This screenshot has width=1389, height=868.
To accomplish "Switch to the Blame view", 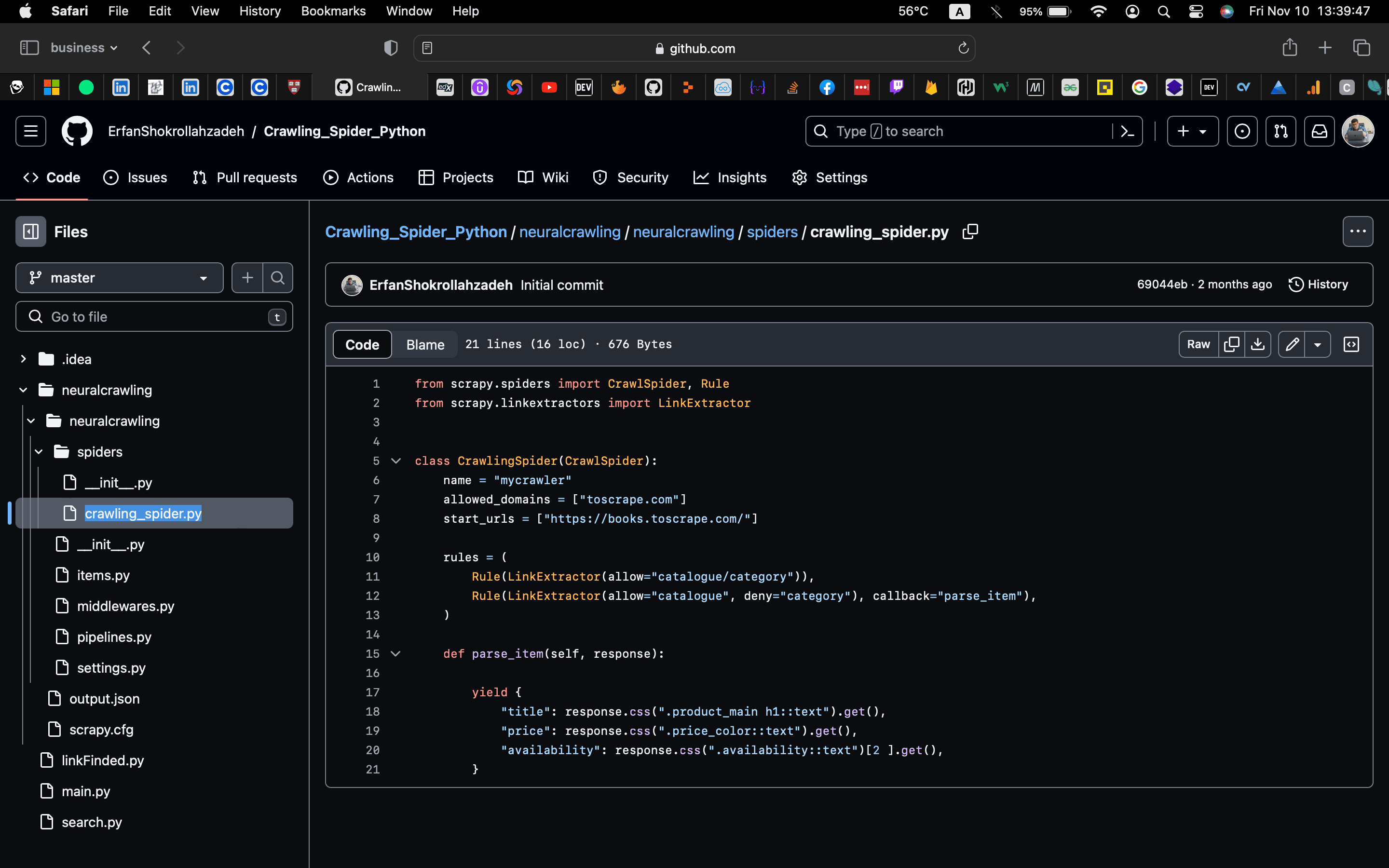I will pyautogui.click(x=425, y=344).
